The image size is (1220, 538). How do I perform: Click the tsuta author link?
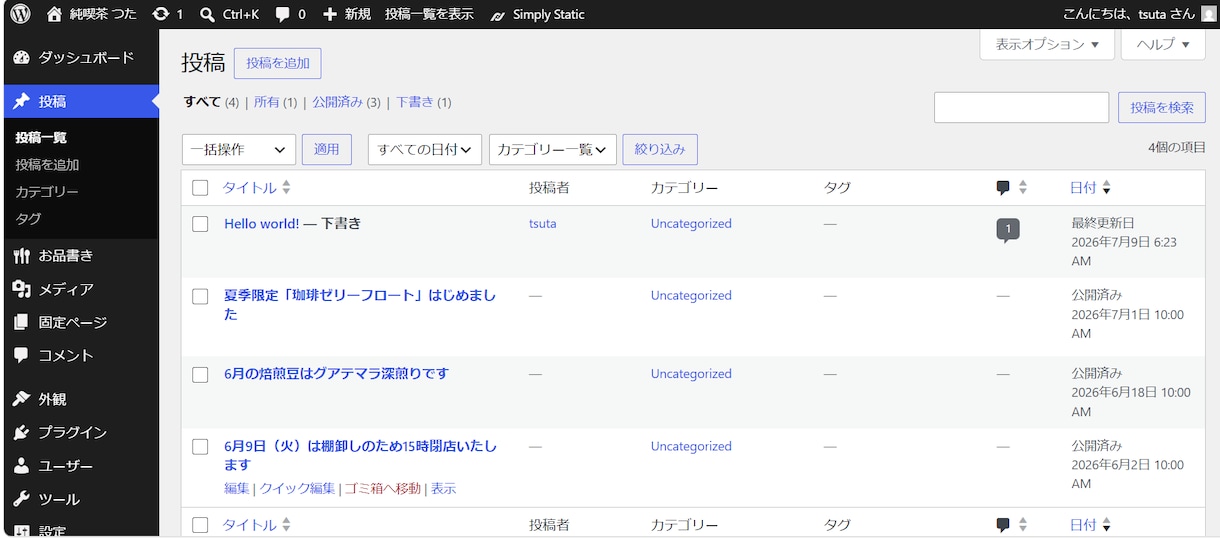point(543,224)
